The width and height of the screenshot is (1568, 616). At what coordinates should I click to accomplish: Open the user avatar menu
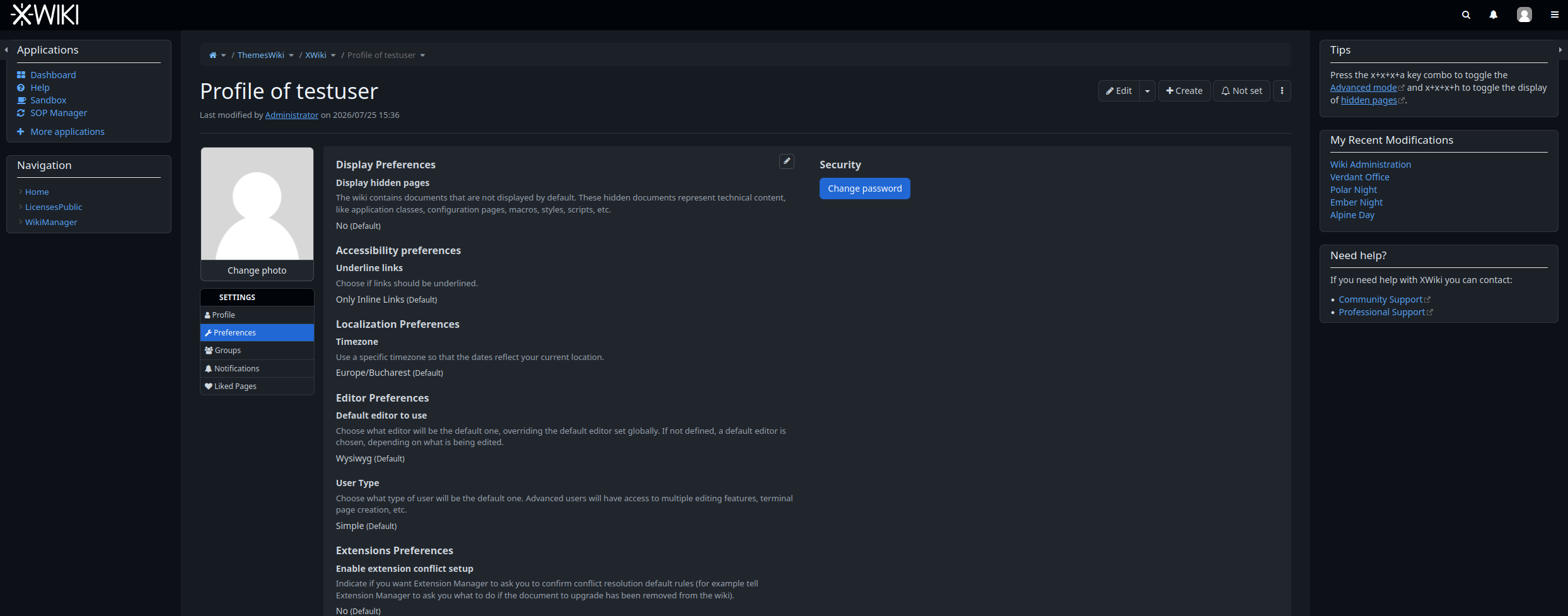pyautogui.click(x=1524, y=15)
